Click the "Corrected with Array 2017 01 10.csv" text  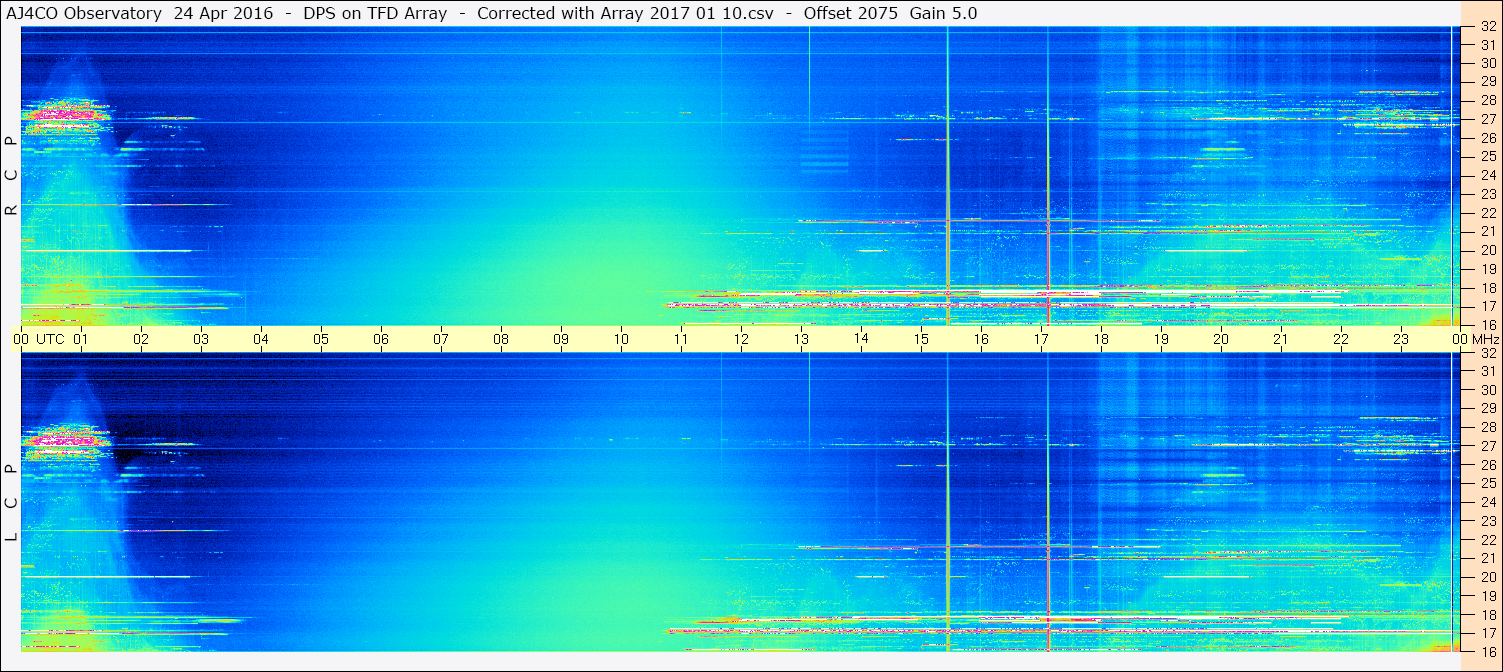(625, 14)
